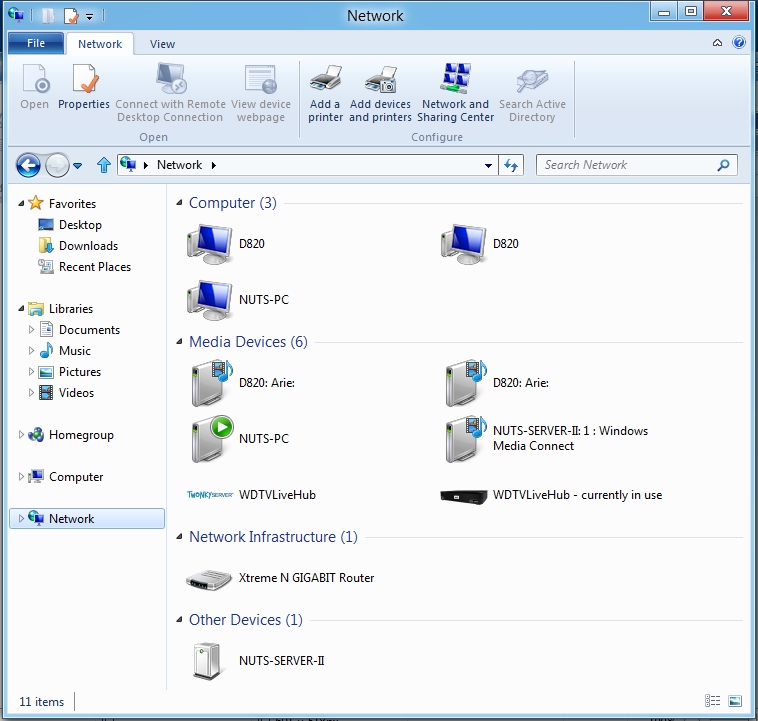Expand the Homegroup tree node

(x=21, y=435)
